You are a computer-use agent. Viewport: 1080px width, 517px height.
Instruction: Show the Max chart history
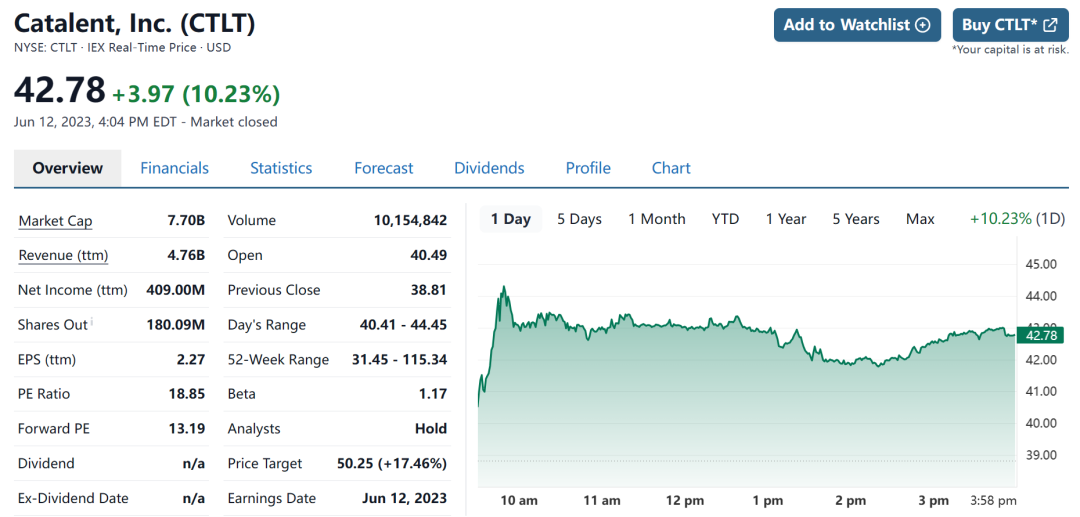pos(920,219)
